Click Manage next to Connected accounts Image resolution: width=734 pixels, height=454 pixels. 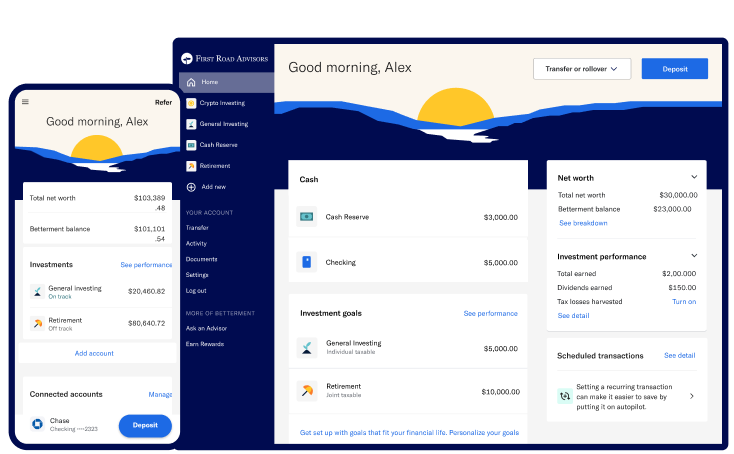click(x=160, y=395)
